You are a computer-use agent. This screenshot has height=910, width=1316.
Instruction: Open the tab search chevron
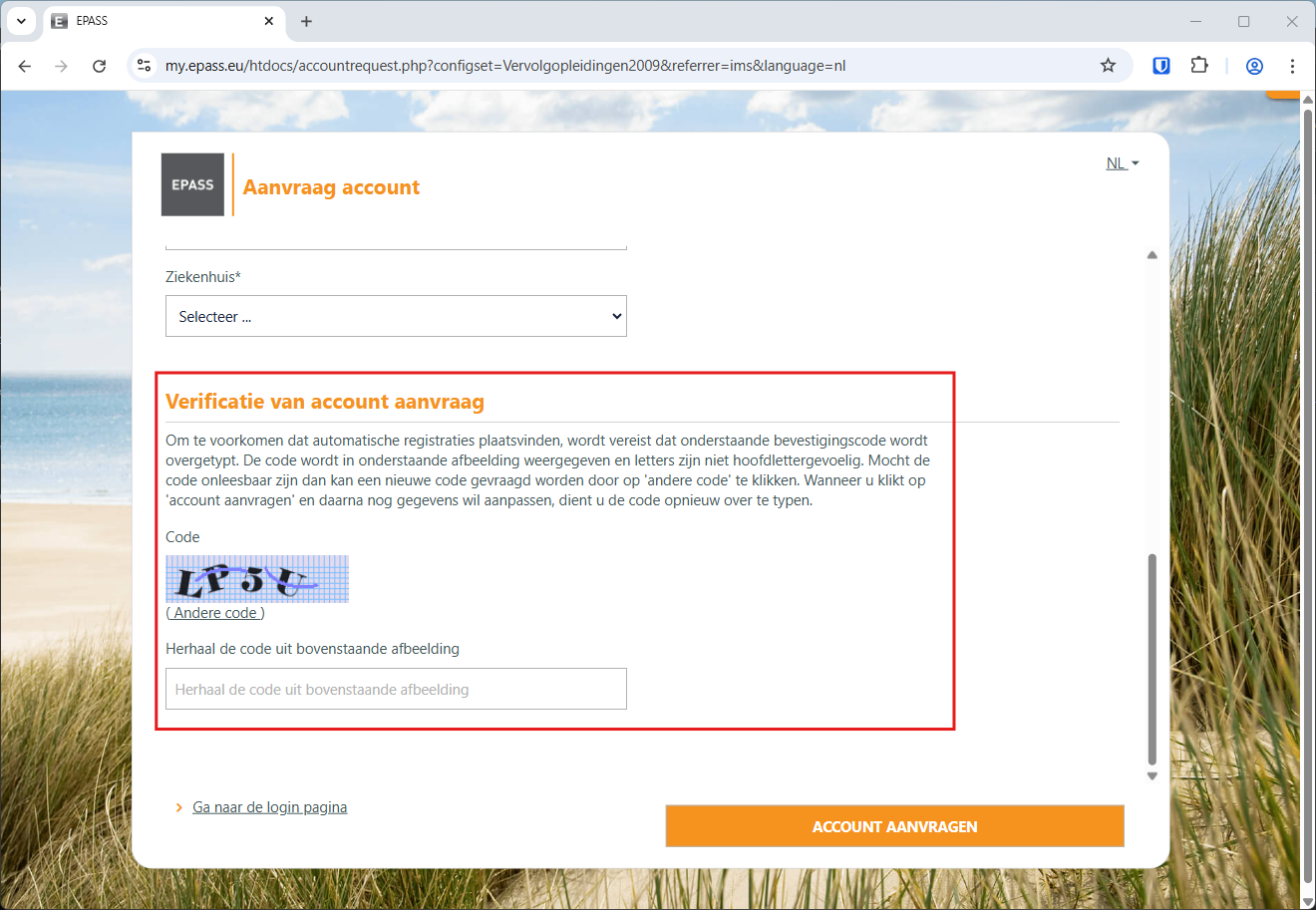[x=21, y=21]
